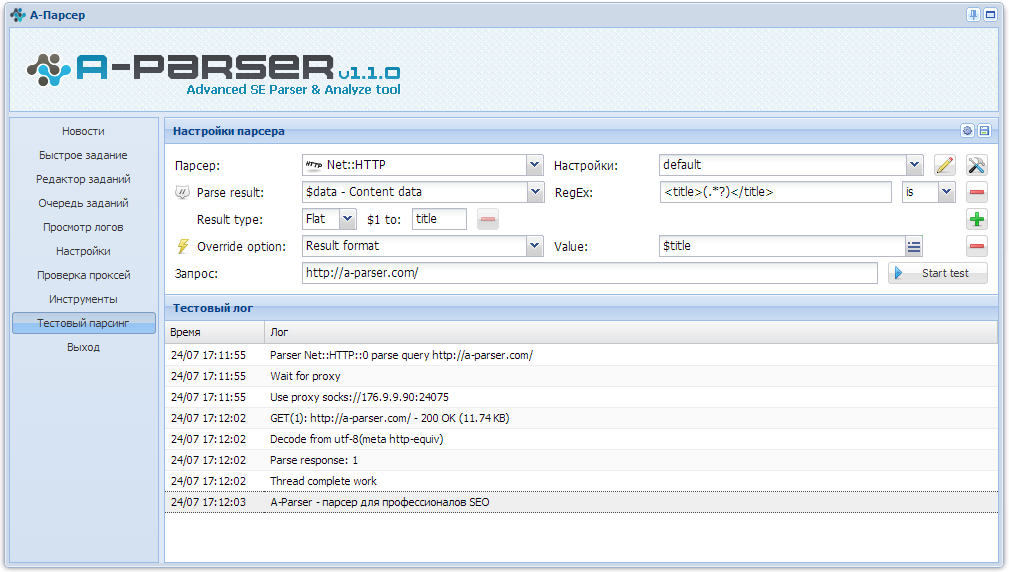Click the minus beside the title field
1009x572 pixels.
[488, 219]
